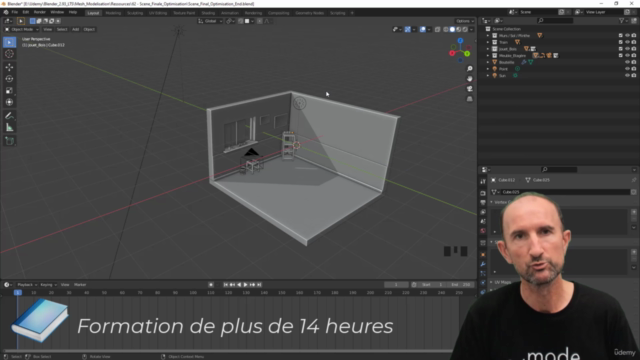Open the Edit menu
640x360 pixels.
[25, 12]
